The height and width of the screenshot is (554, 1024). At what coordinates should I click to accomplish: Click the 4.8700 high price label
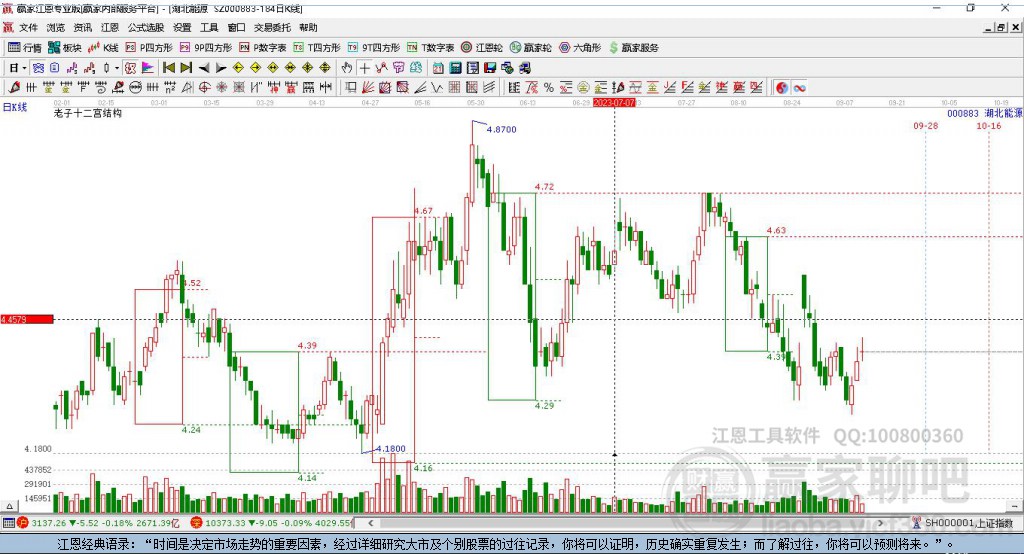(x=502, y=129)
